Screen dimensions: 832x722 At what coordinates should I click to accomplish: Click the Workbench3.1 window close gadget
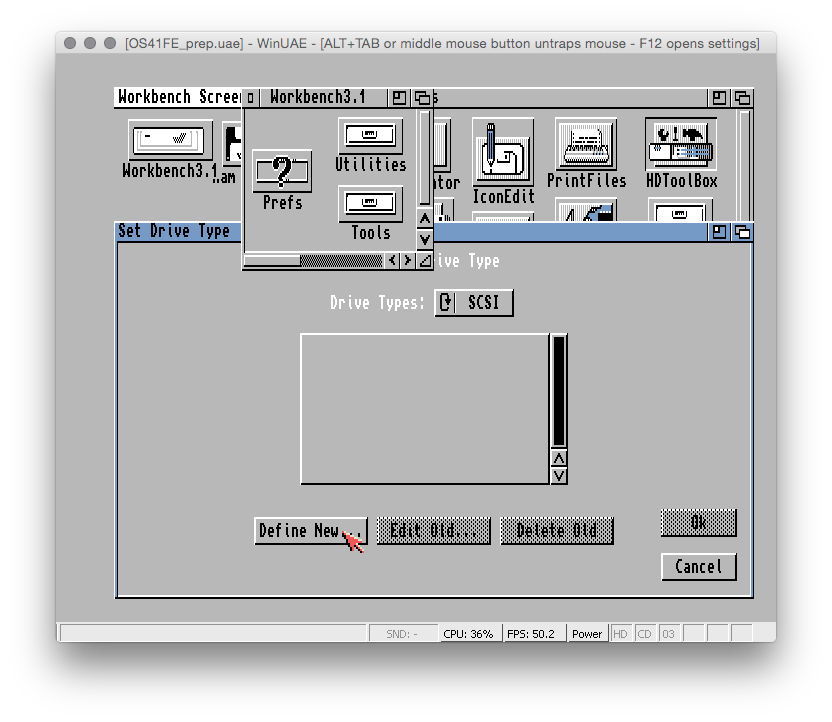(x=250, y=98)
